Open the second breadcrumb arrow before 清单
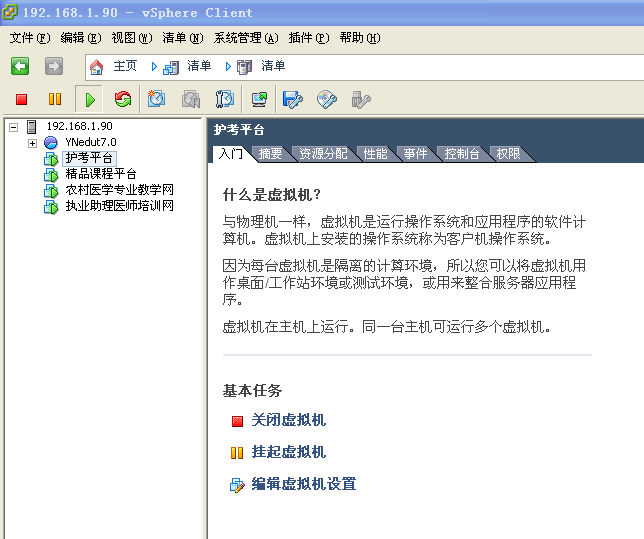644x539 pixels. pos(228,67)
